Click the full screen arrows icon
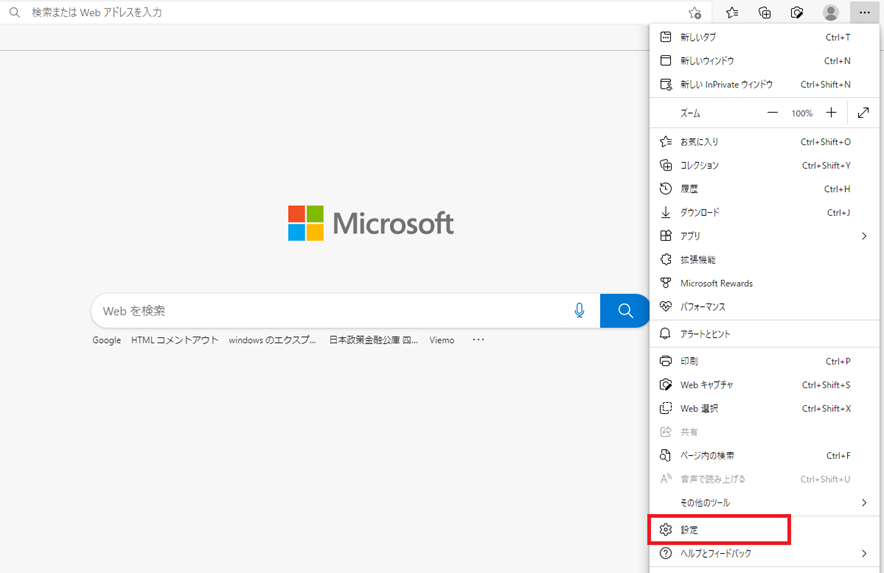Screen dimensions: 884x573 [863, 113]
